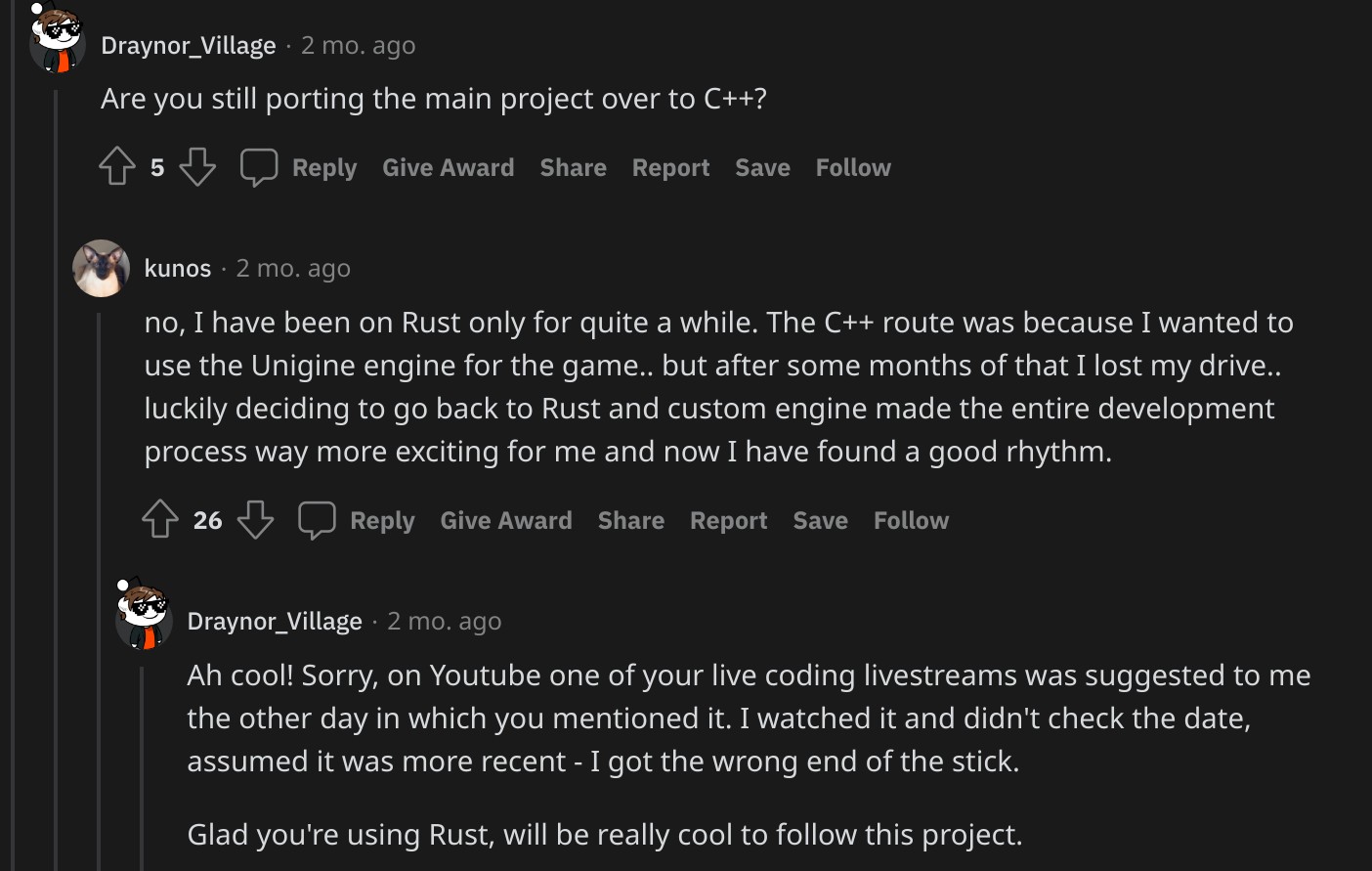
Task: Downvote Draynor_Village's C++ porting question
Action: pyautogui.click(x=197, y=167)
